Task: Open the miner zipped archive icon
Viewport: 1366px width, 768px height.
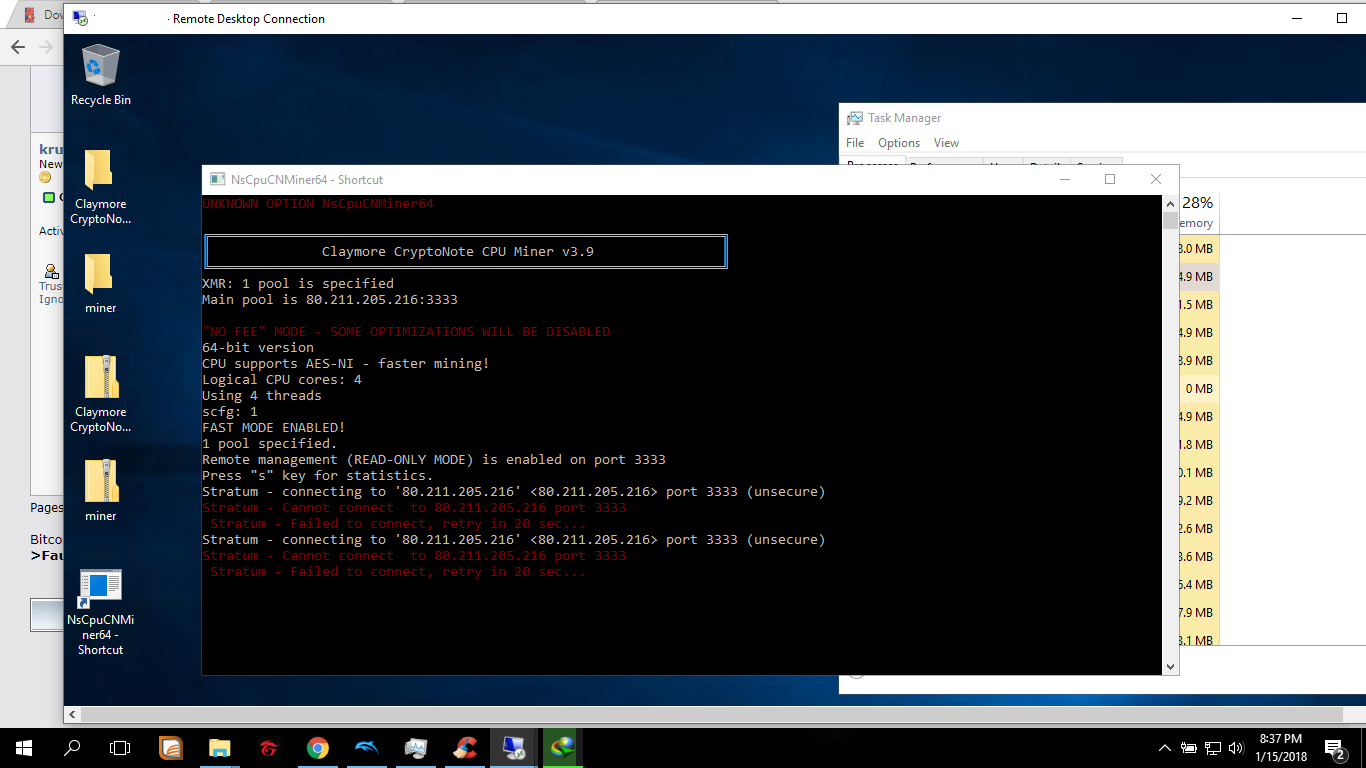Action: pyautogui.click(x=101, y=491)
